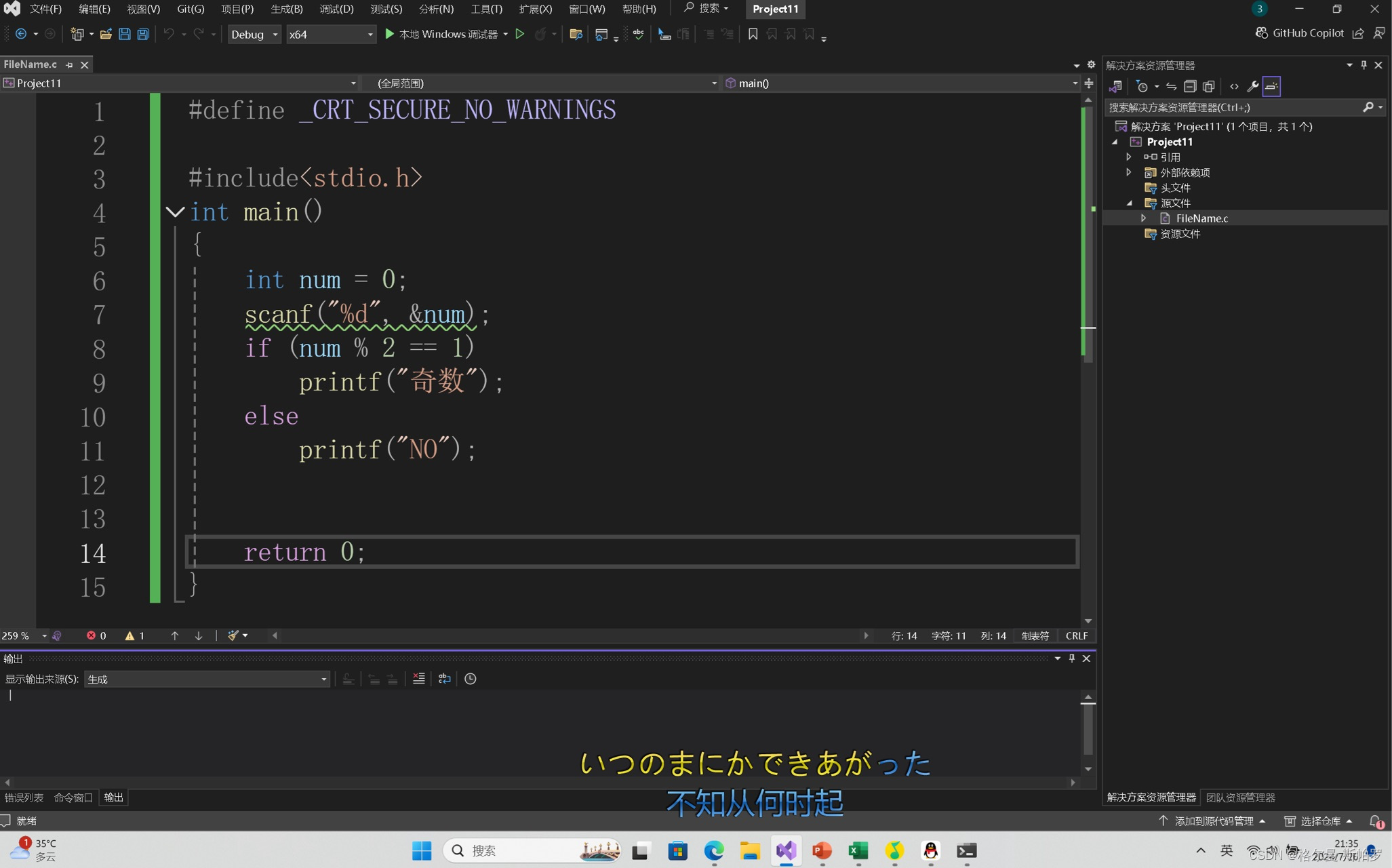This screenshot has width=1392, height=868.
Task: Open main() member dropdown
Action: coord(900,83)
